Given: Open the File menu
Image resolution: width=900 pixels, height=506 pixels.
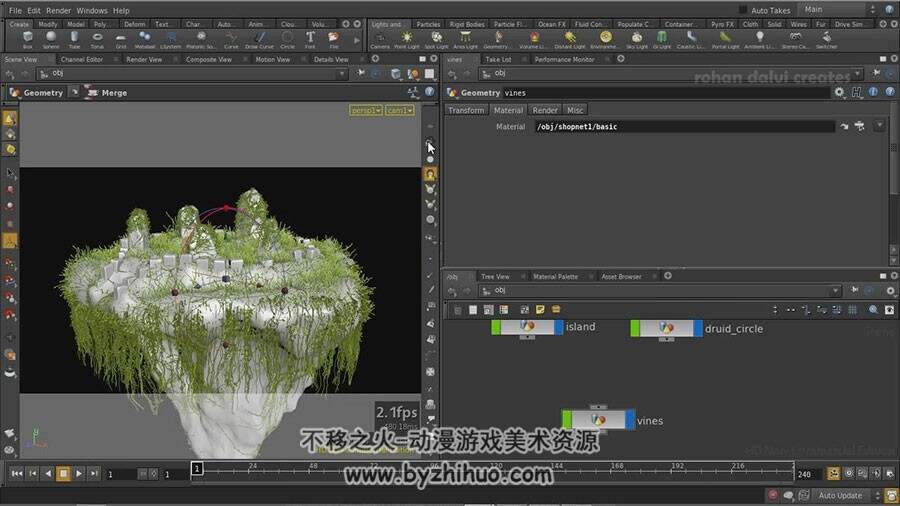Looking at the screenshot, I should 15,10.
